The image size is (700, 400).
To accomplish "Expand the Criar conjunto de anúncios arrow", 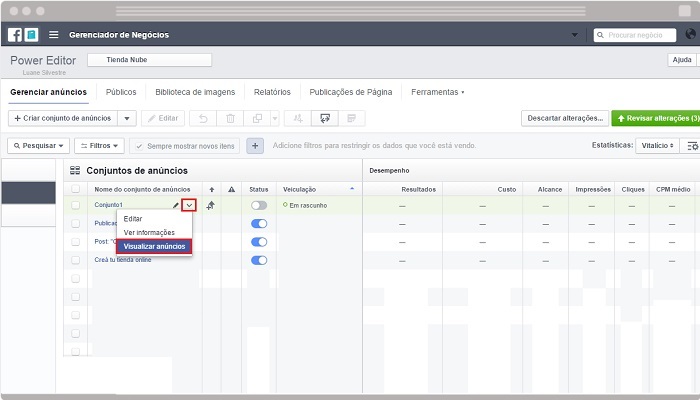I will [127, 118].
